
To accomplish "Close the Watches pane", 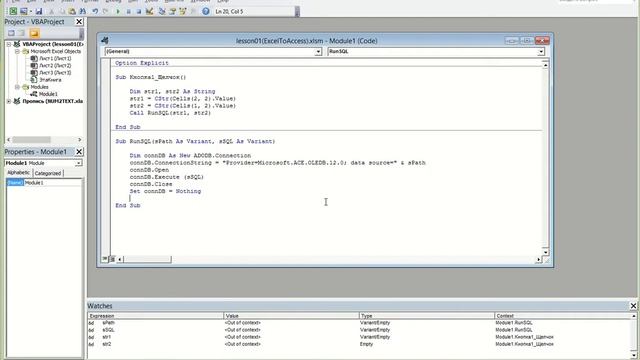I will click(633, 306).
